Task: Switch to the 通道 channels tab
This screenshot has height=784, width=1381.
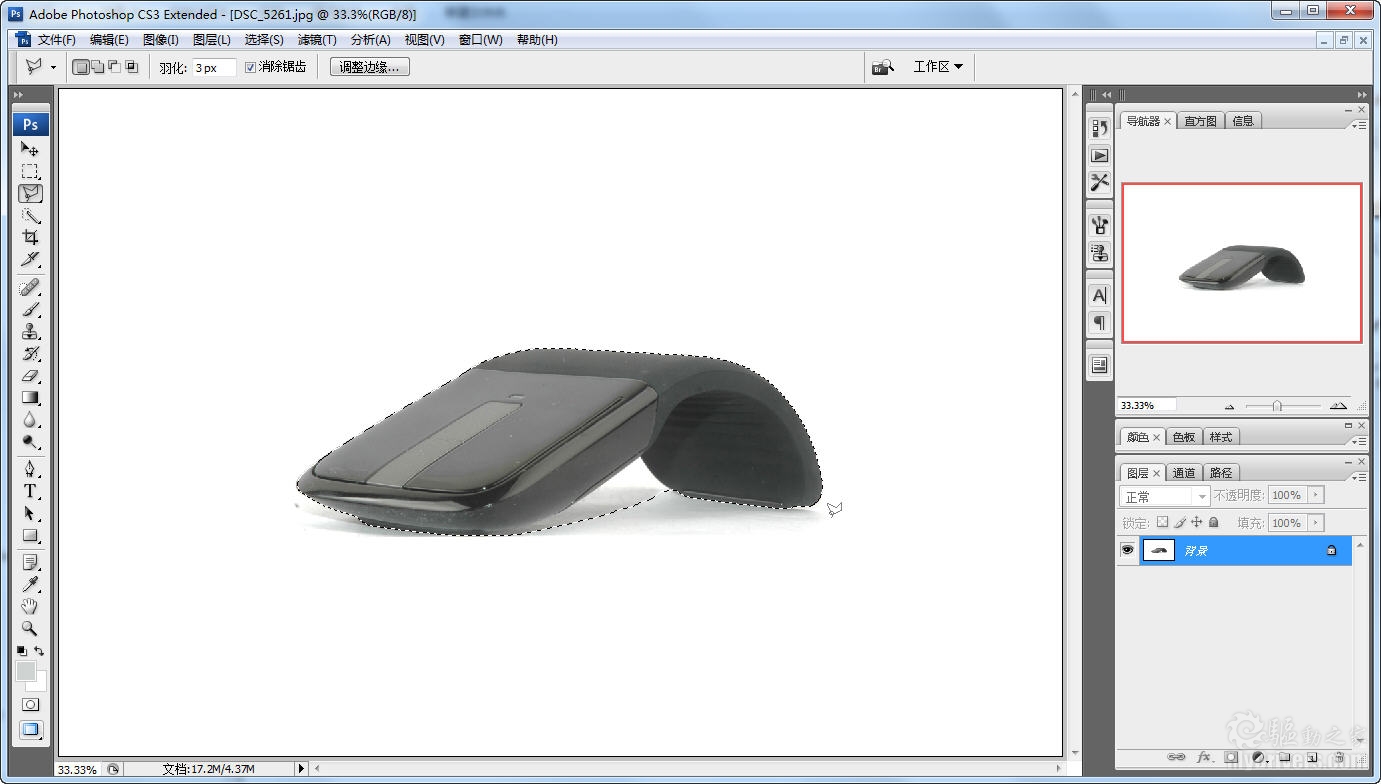Action: 1184,473
